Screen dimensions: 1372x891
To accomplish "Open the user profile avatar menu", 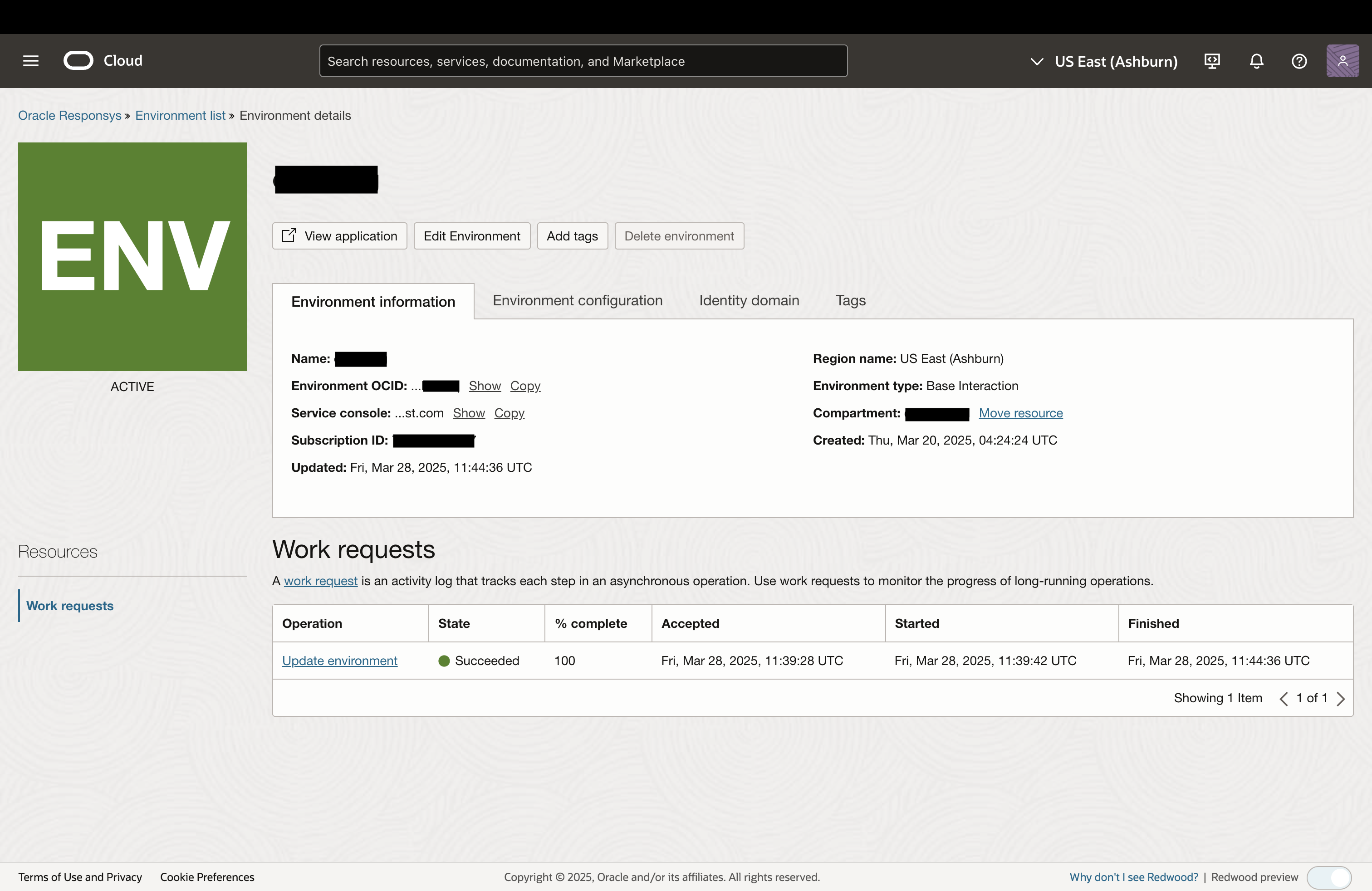I will click(x=1342, y=61).
